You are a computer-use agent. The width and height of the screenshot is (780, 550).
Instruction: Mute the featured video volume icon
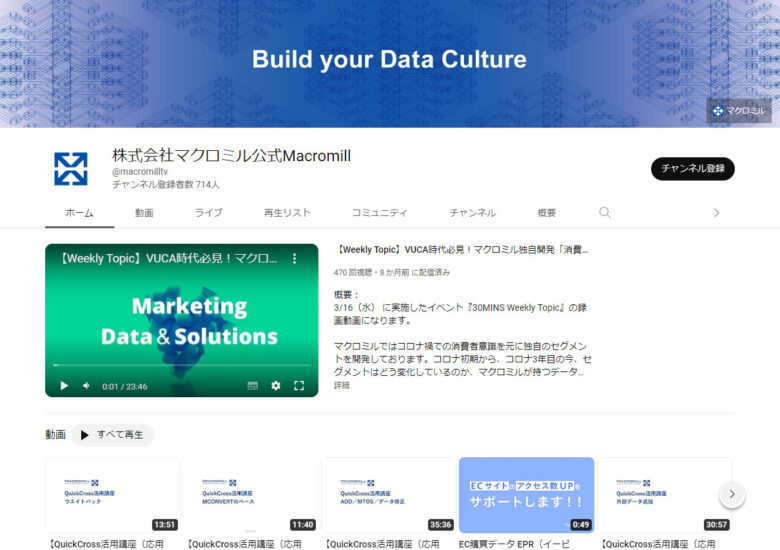point(87,386)
